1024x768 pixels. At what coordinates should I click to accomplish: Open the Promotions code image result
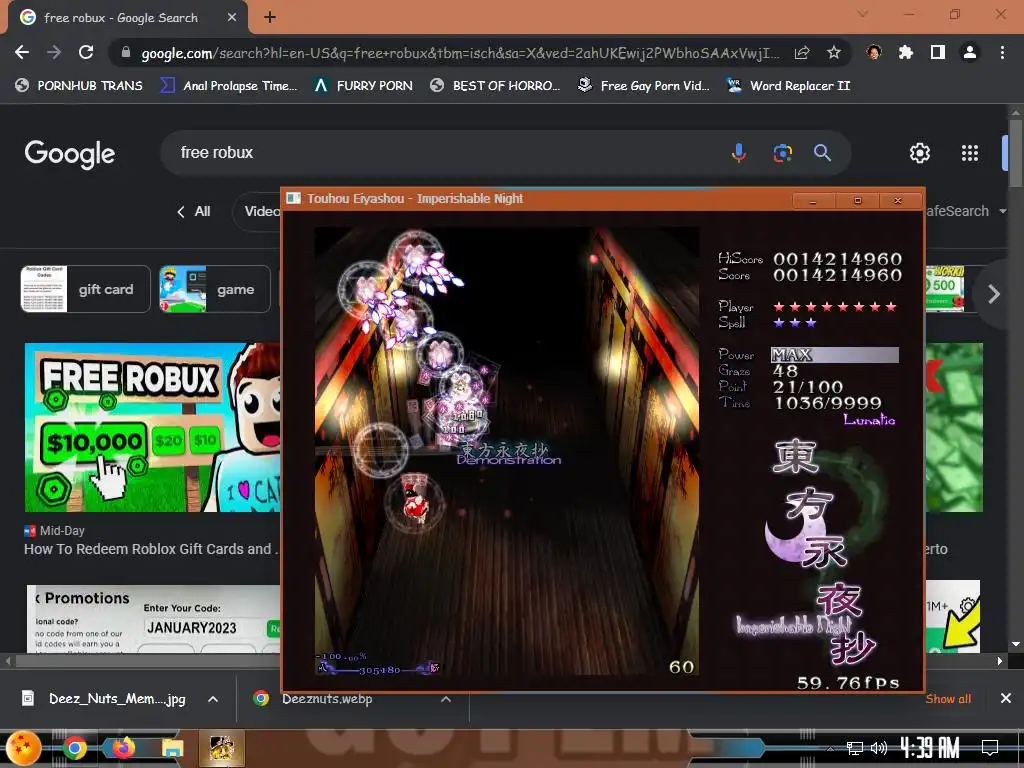(x=153, y=618)
